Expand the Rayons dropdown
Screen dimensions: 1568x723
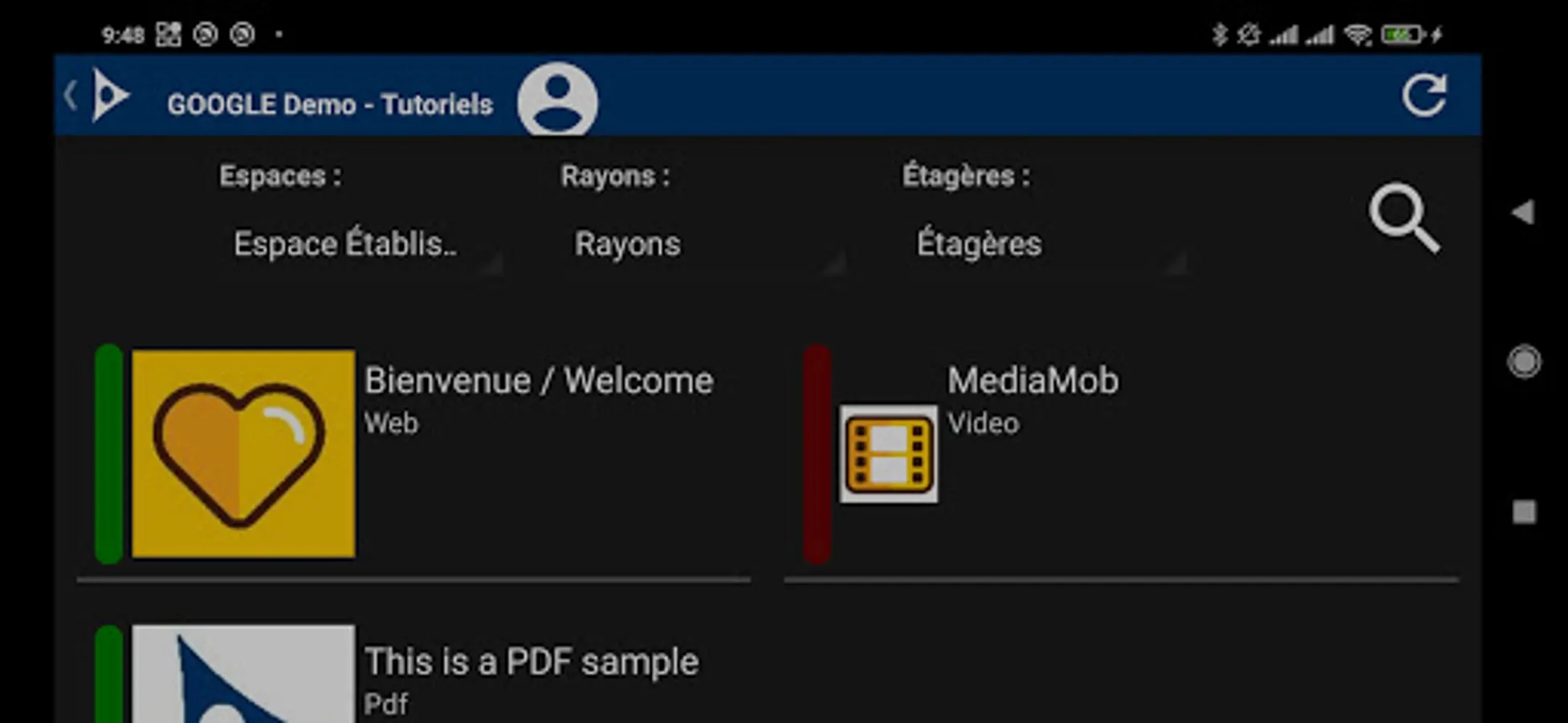[x=703, y=244]
